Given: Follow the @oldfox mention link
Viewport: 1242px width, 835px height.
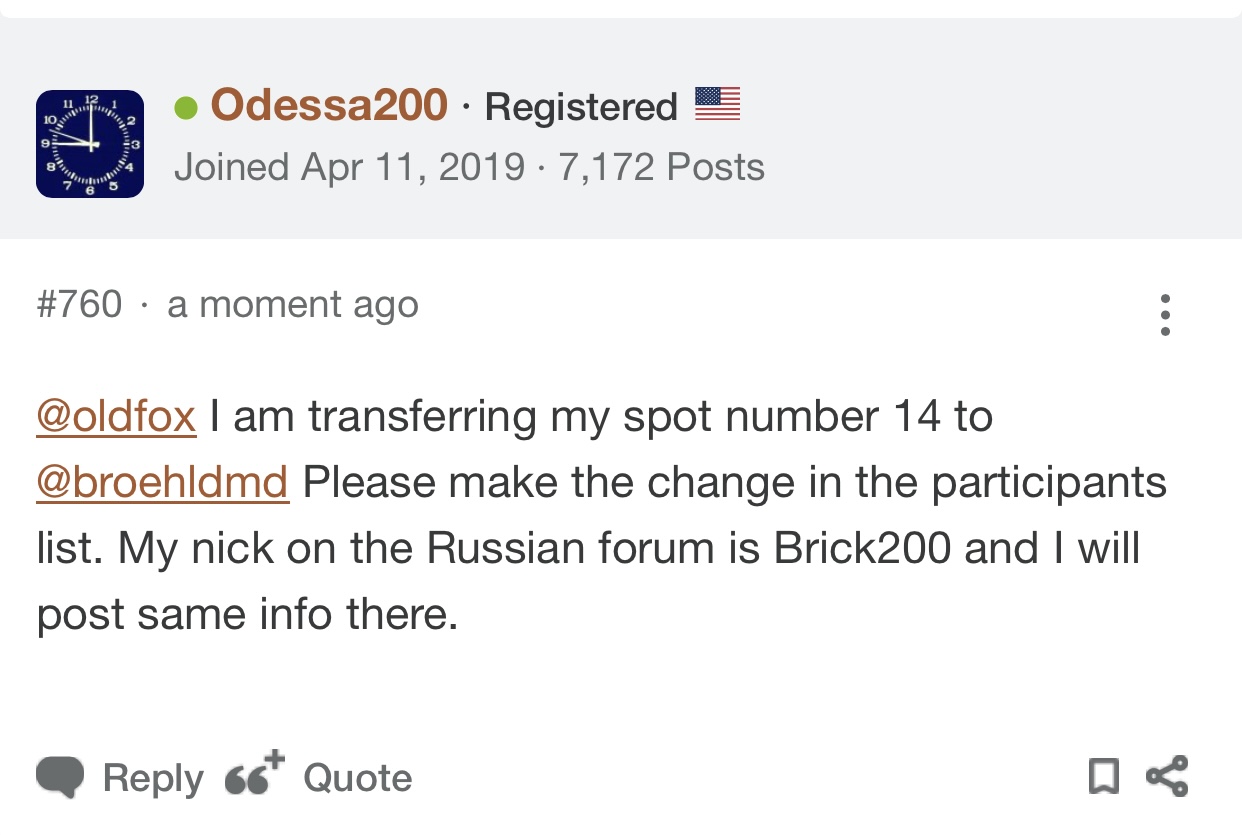Looking at the screenshot, I should 116,416.
